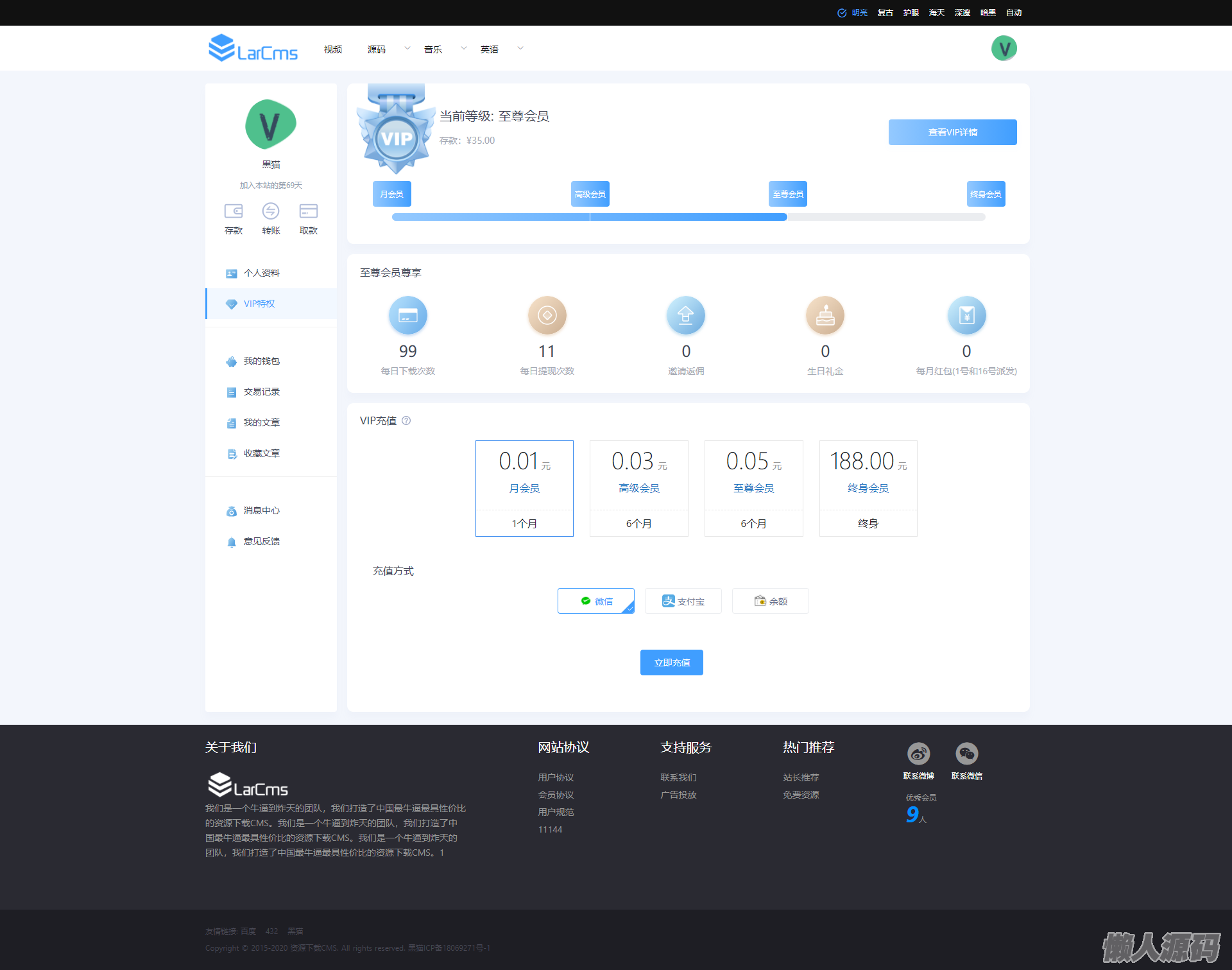Click the LarCms logo in header
The image size is (1232, 970).
253,49
